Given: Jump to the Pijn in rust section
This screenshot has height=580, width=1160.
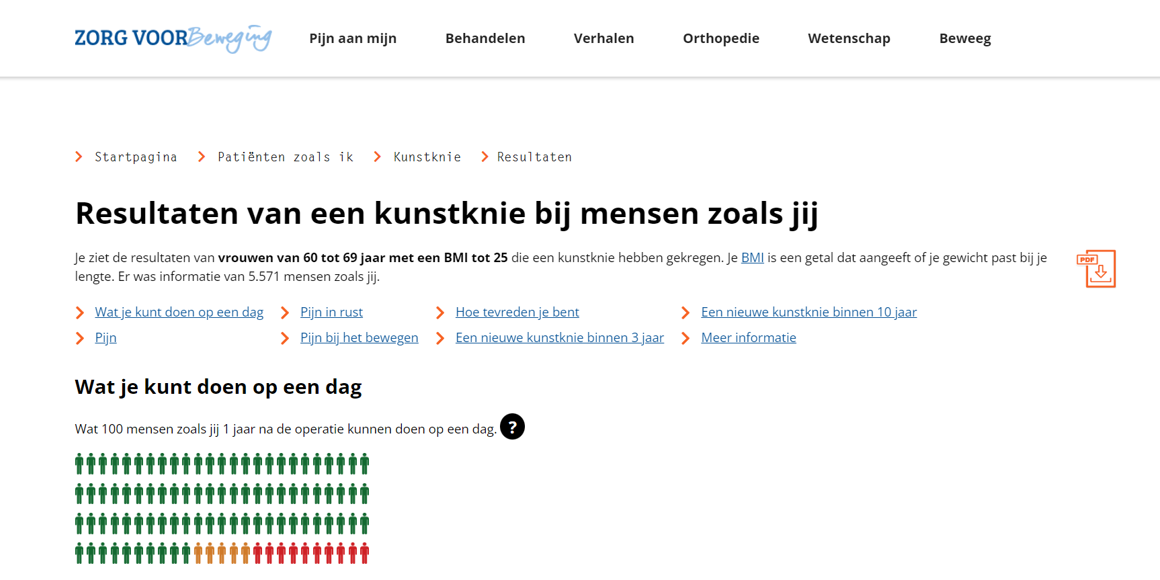Looking at the screenshot, I should [x=331, y=312].
